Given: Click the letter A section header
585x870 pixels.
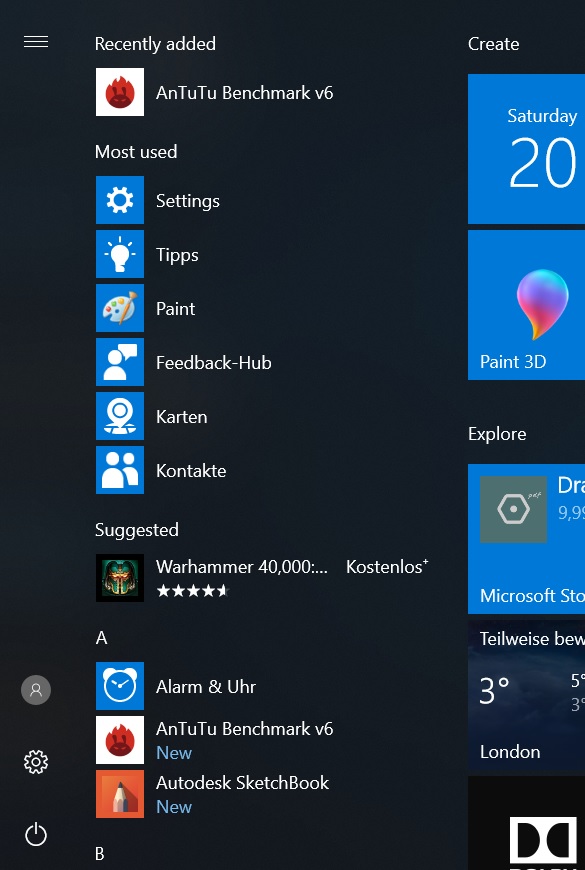Looking at the screenshot, I should pyautogui.click(x=102, y=638).
